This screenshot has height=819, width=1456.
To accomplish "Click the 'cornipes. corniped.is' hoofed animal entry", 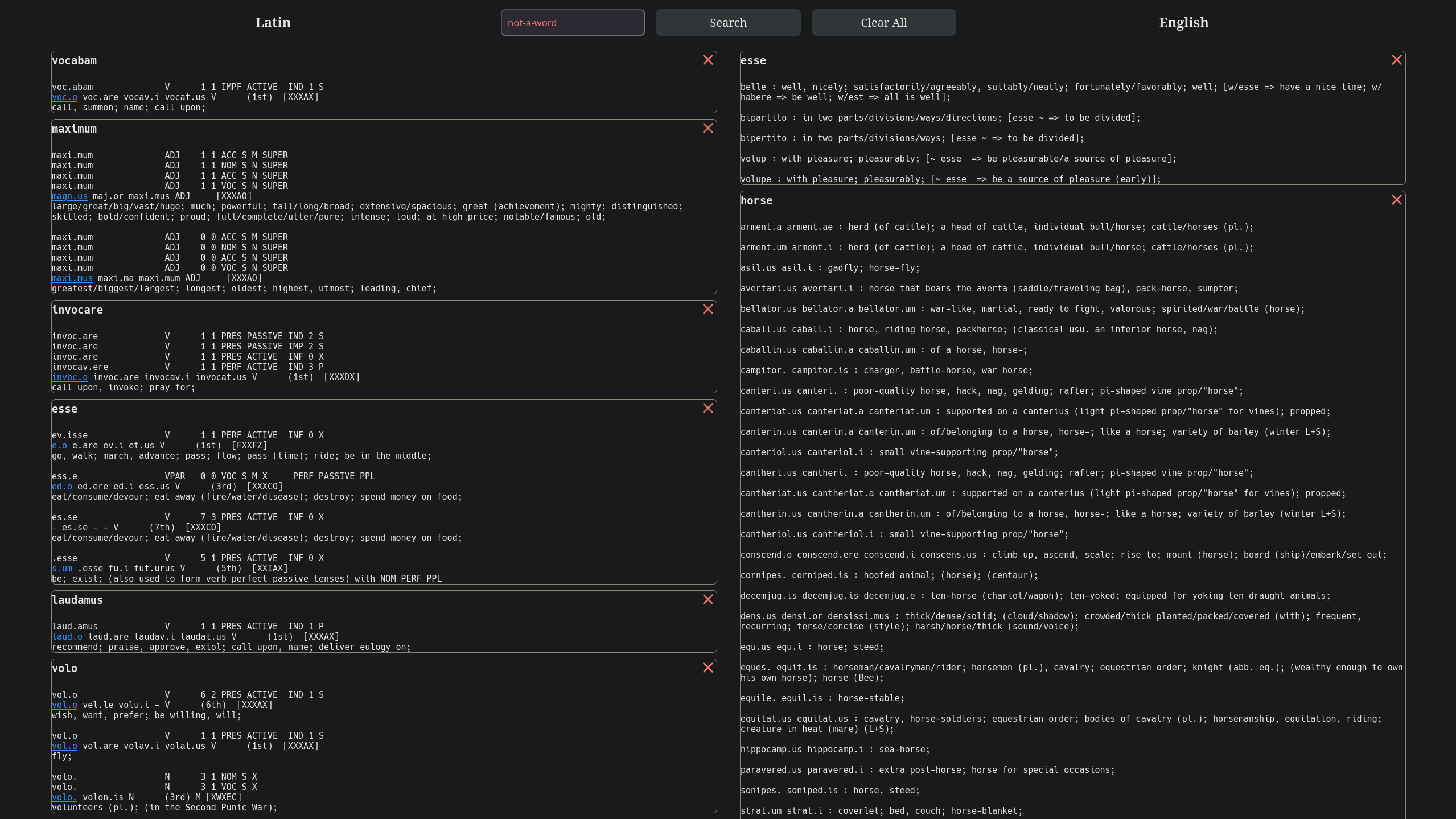I will pos(889,575).
